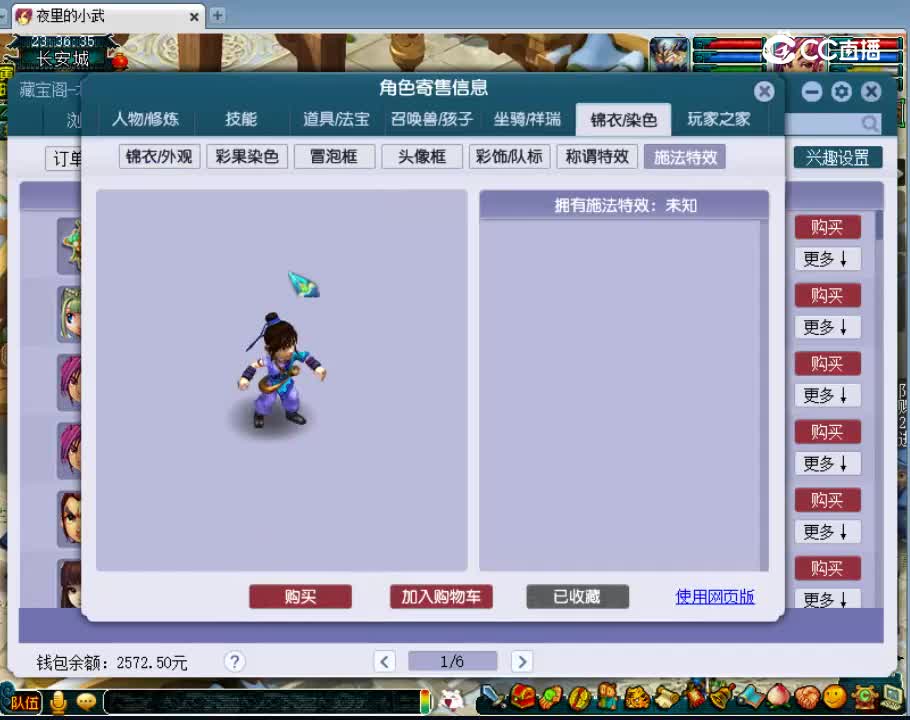This screenshot has width=910, height=720.
Task: Click the first 购买 button in background listing
Action: (x=827, y=227)
